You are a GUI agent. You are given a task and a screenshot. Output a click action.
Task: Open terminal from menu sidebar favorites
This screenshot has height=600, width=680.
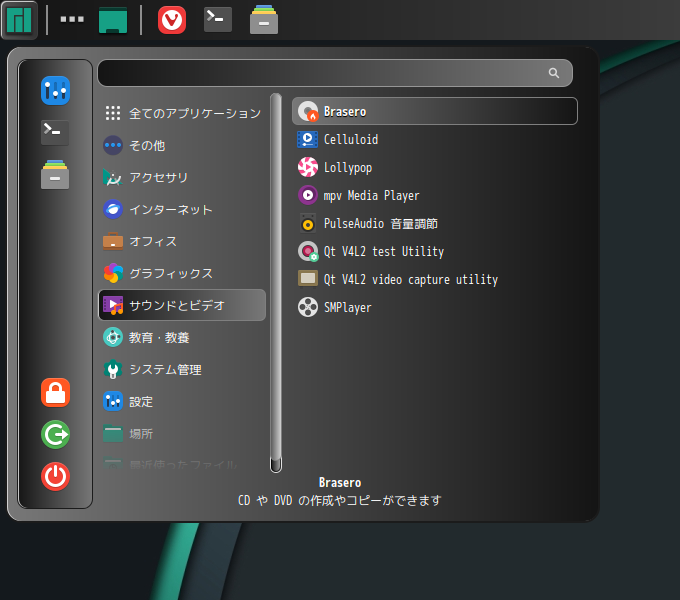click(55, 132)
